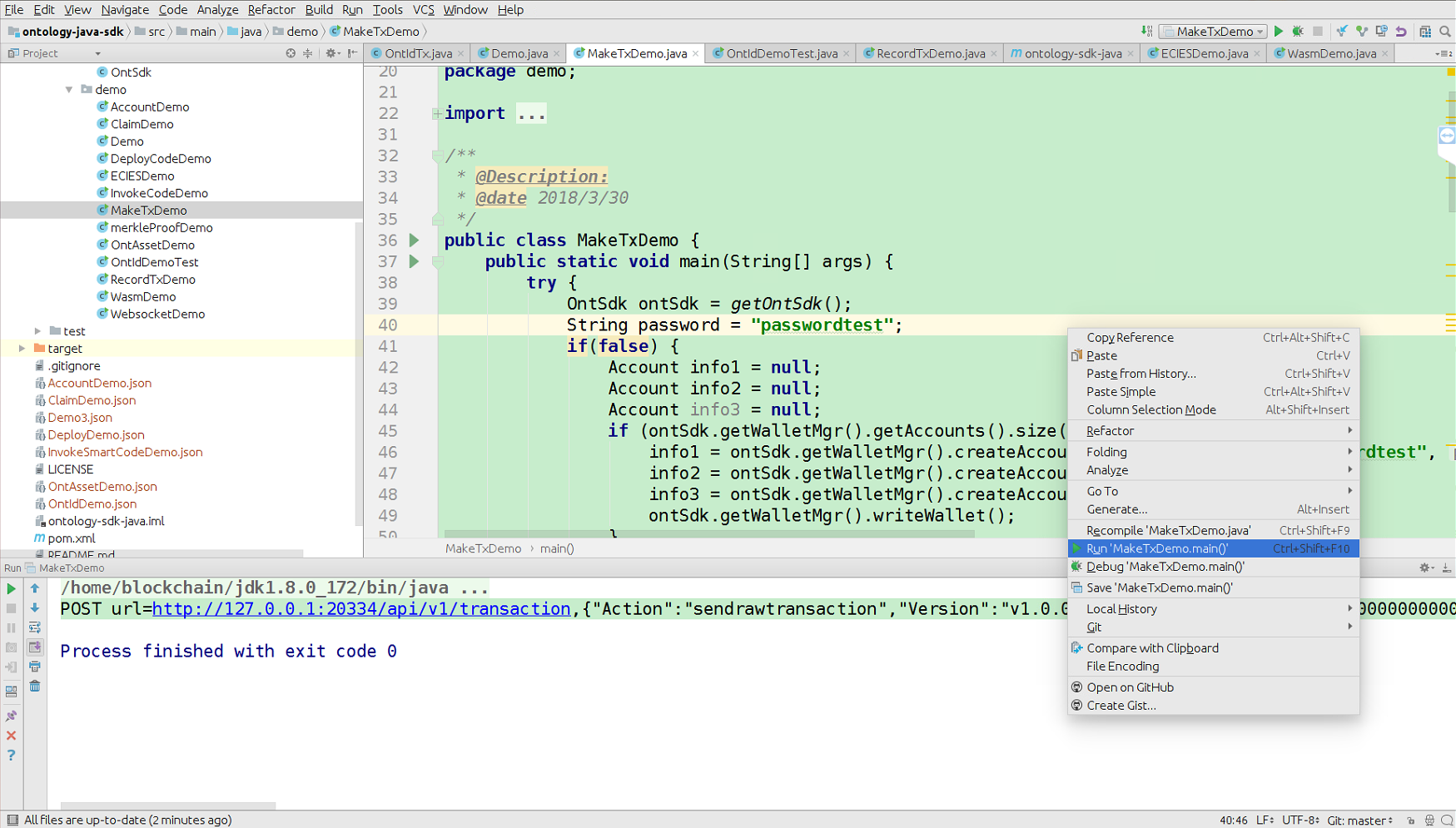Expand the test folder in the project tree

[x=37, y=331]
